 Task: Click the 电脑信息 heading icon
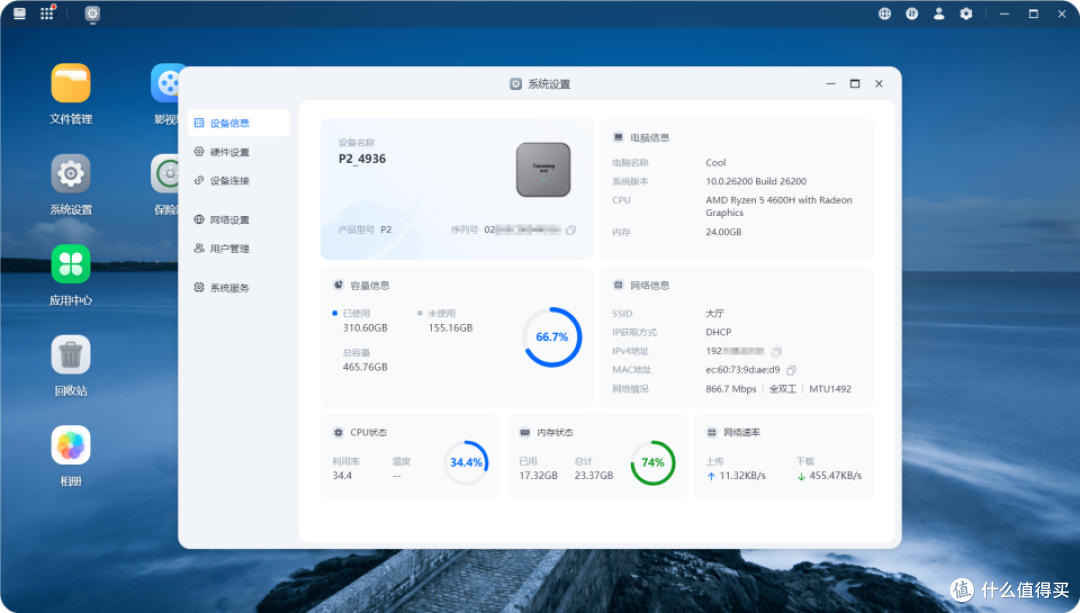click(x=618, y=138)
